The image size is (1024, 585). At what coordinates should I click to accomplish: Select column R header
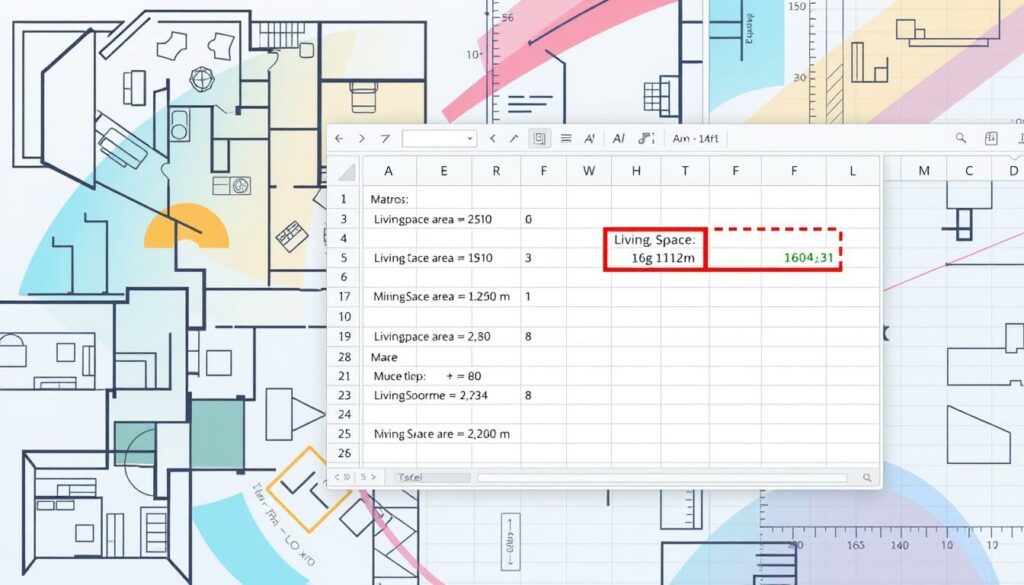pos(496,171)
